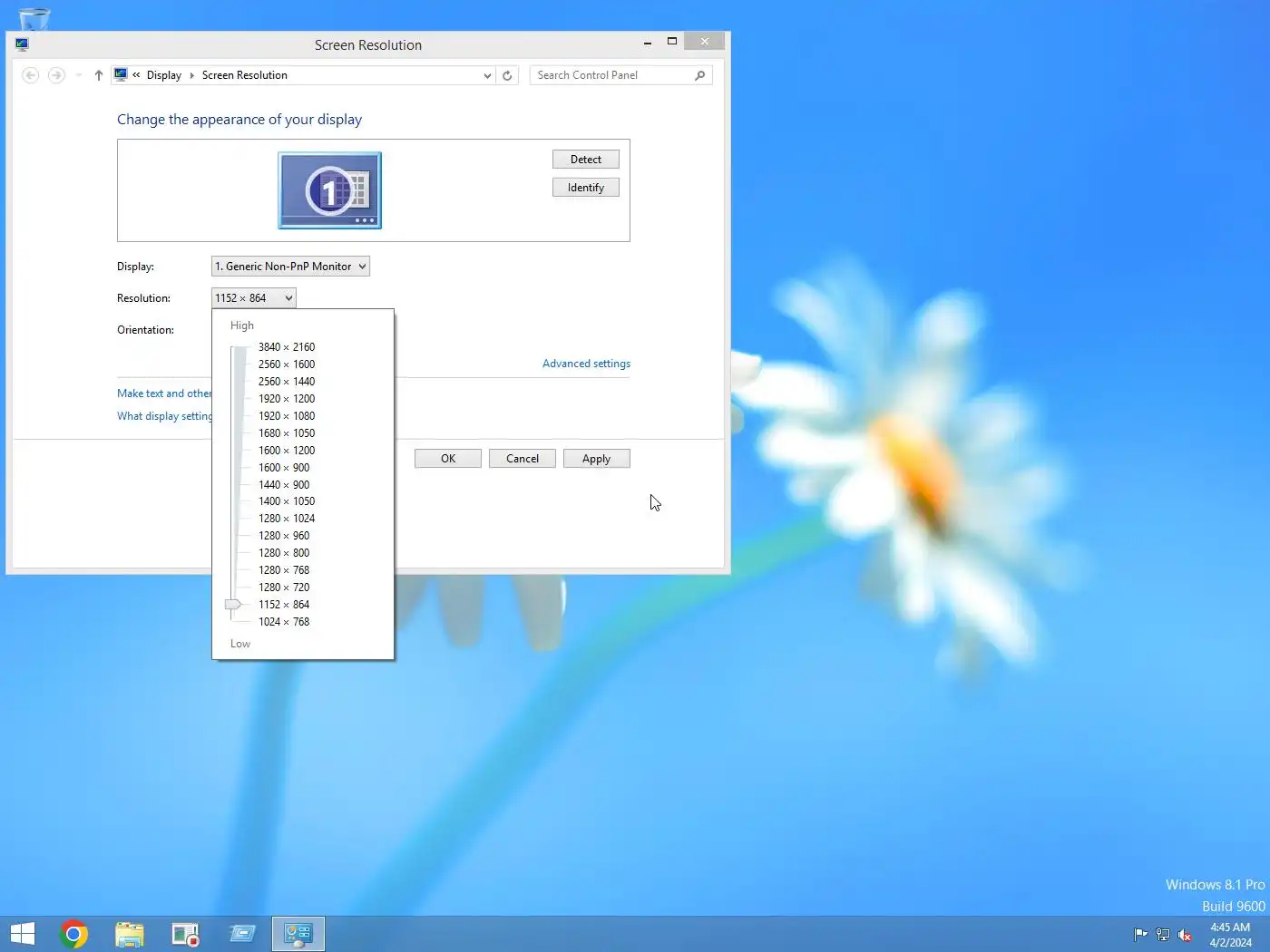Viewport: 1270px width, 952px height.
Task: Choose 1920 × 1080 resolution
Action: pos(287,416)
